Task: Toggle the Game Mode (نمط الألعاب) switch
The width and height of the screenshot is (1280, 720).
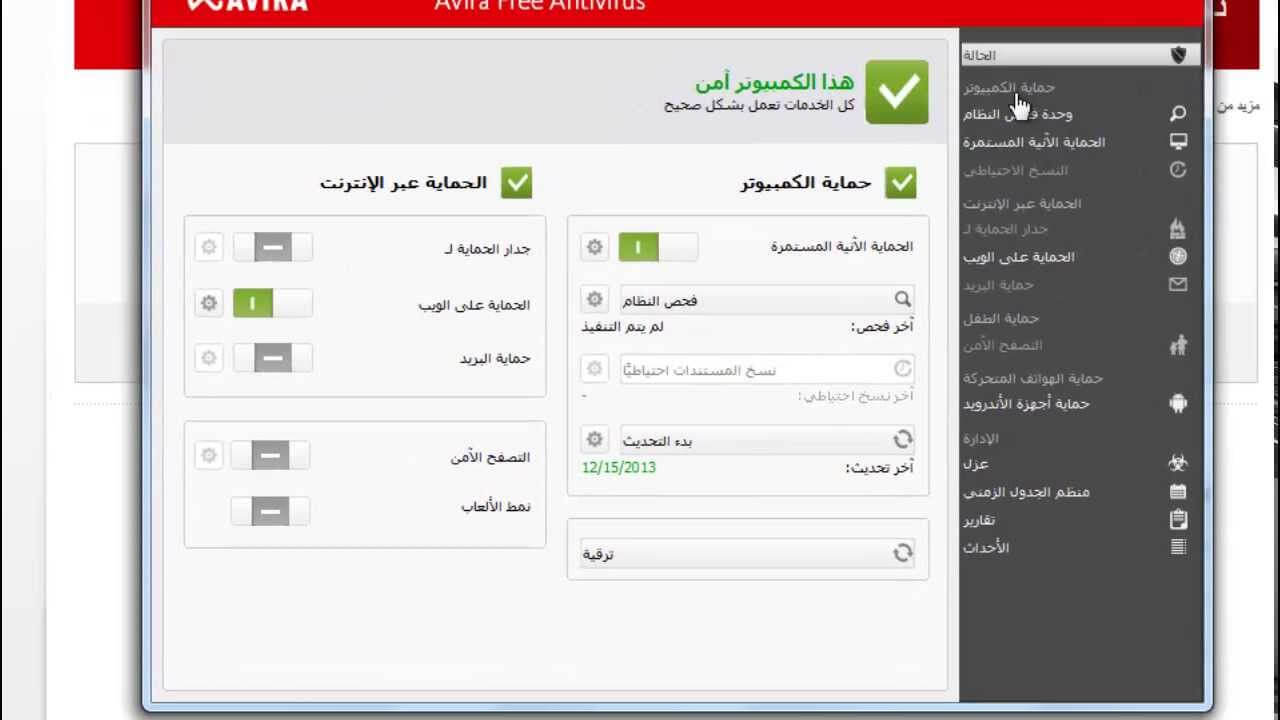Action: [270, 512]
